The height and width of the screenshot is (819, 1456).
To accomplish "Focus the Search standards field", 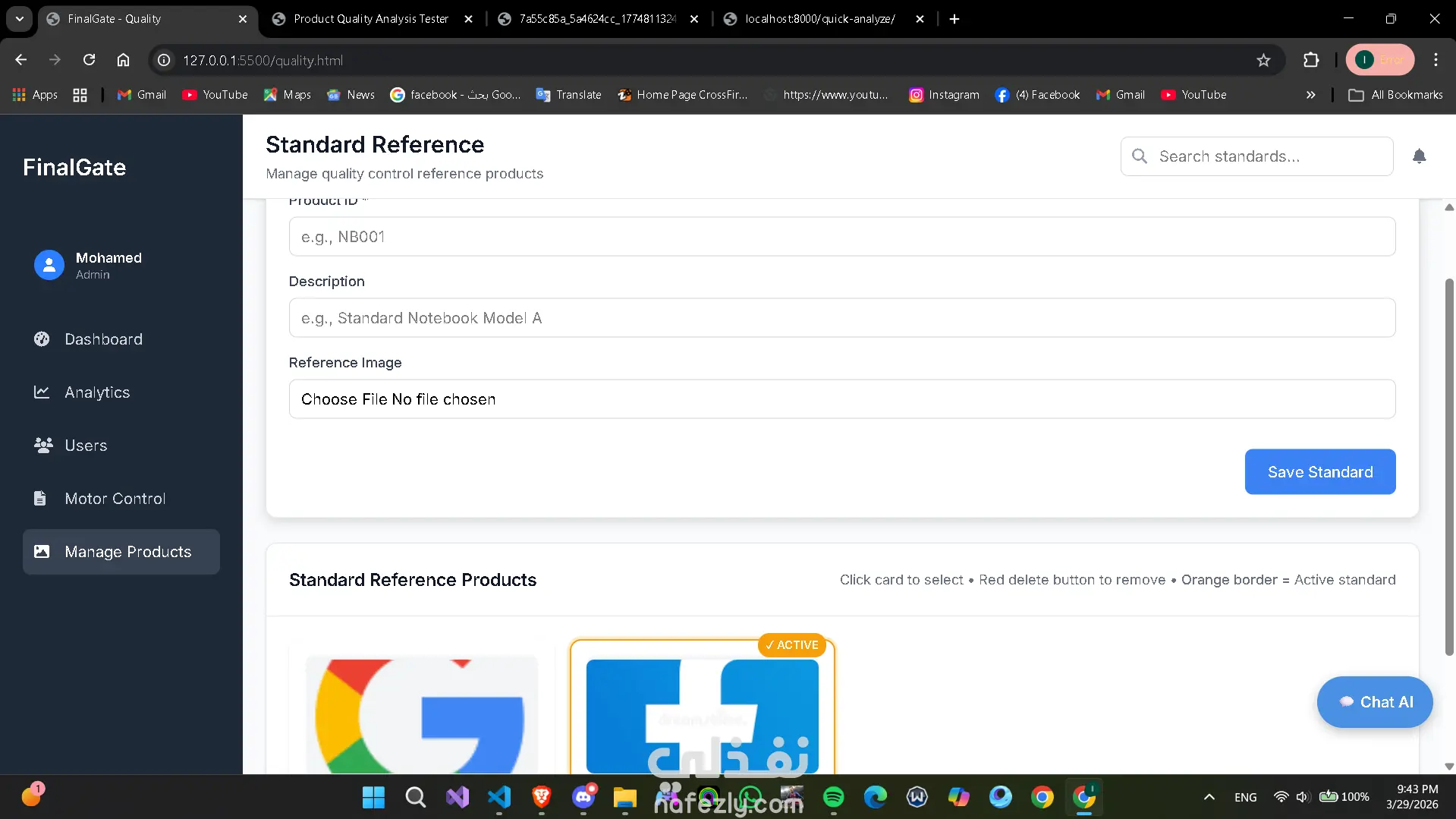I will pyautogui.click(x=1256, y=156).
